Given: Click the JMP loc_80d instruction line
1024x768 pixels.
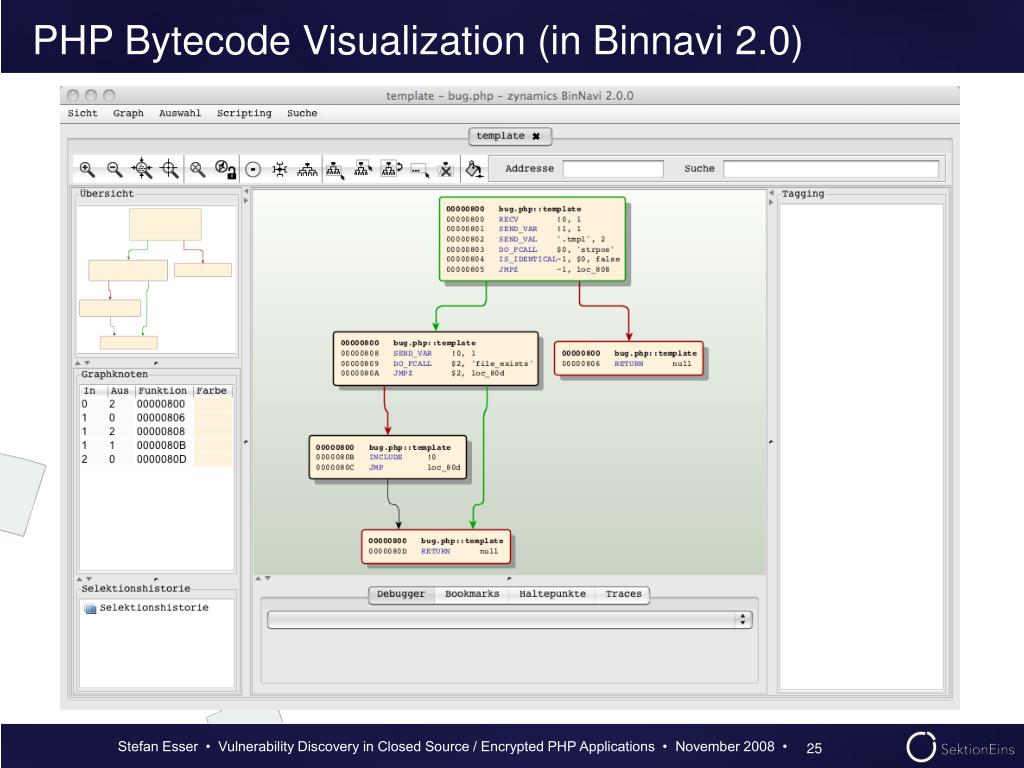Looking at the screenshot, I should (x=388, y=468).
